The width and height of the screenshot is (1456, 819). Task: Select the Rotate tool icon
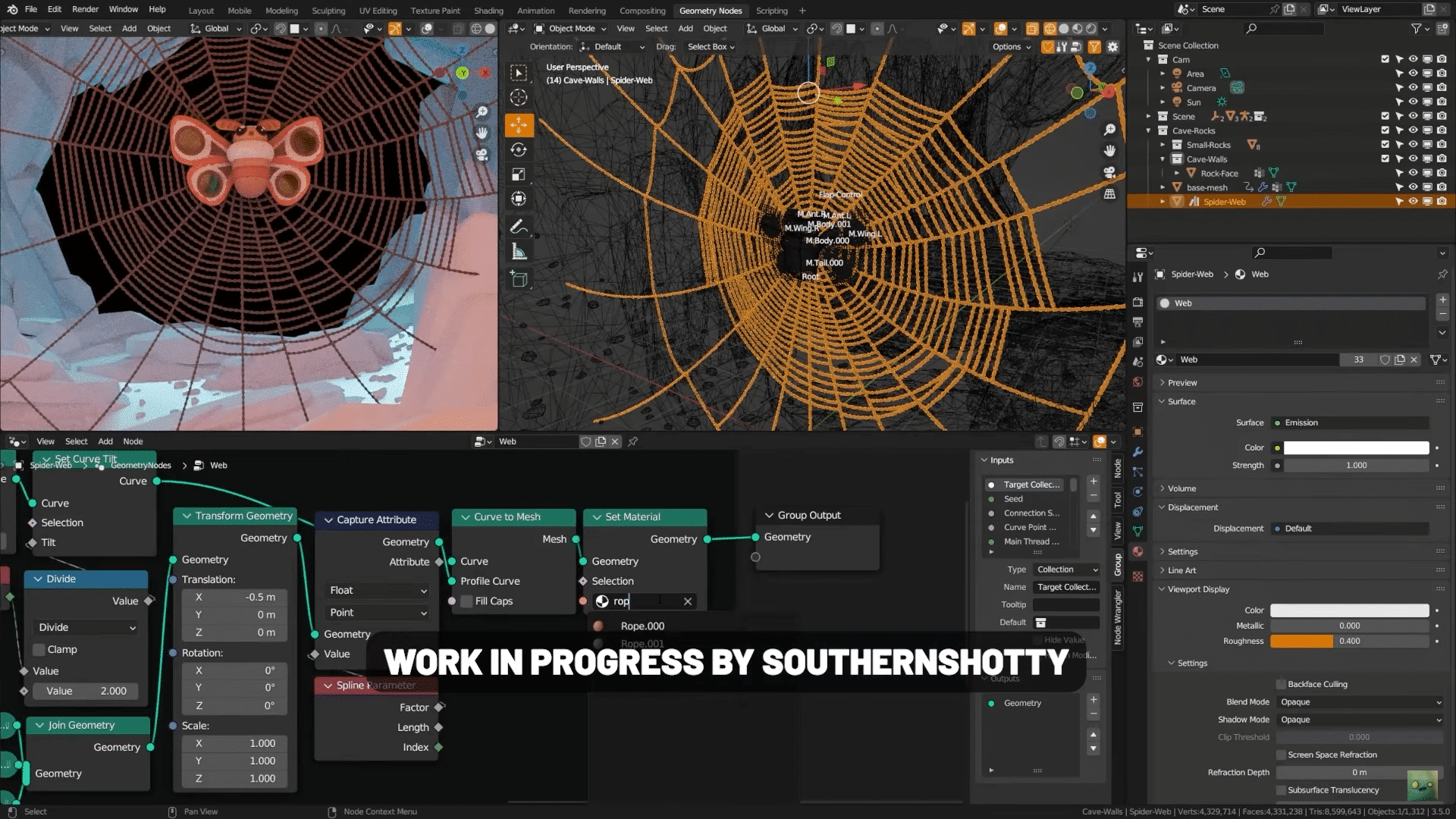(x=519, y=149)
